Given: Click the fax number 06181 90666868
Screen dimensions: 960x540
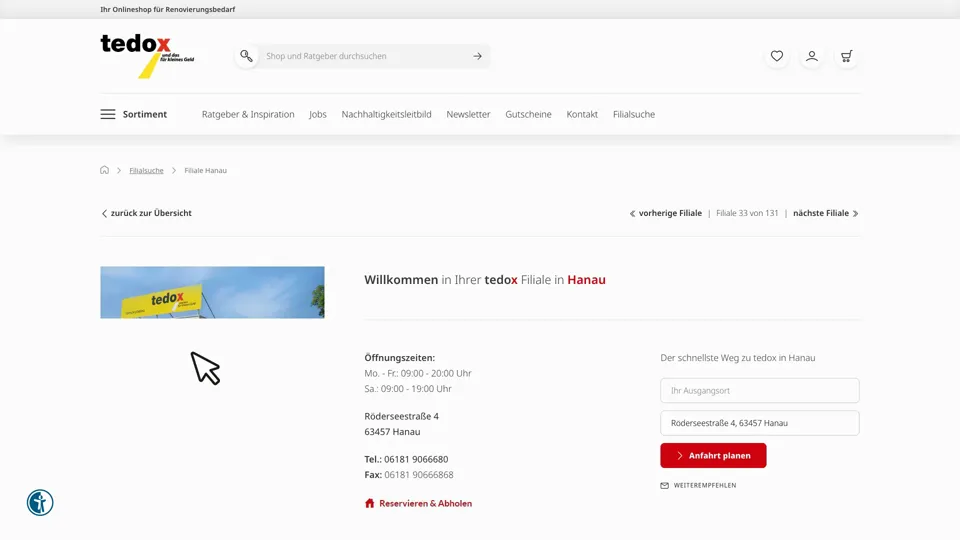Looking at the screenshot, I should click(419, 474).
